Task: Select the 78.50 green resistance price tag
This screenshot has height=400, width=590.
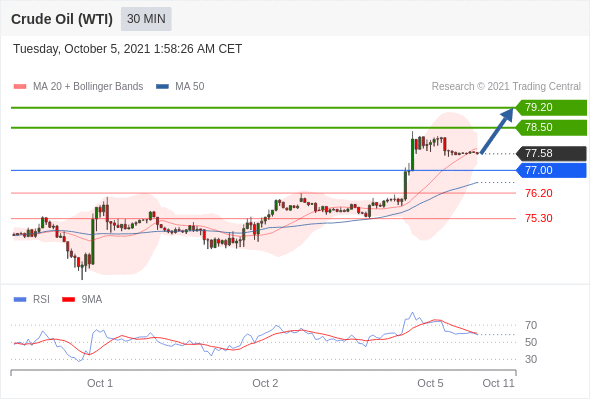Action: click(551, 128)
